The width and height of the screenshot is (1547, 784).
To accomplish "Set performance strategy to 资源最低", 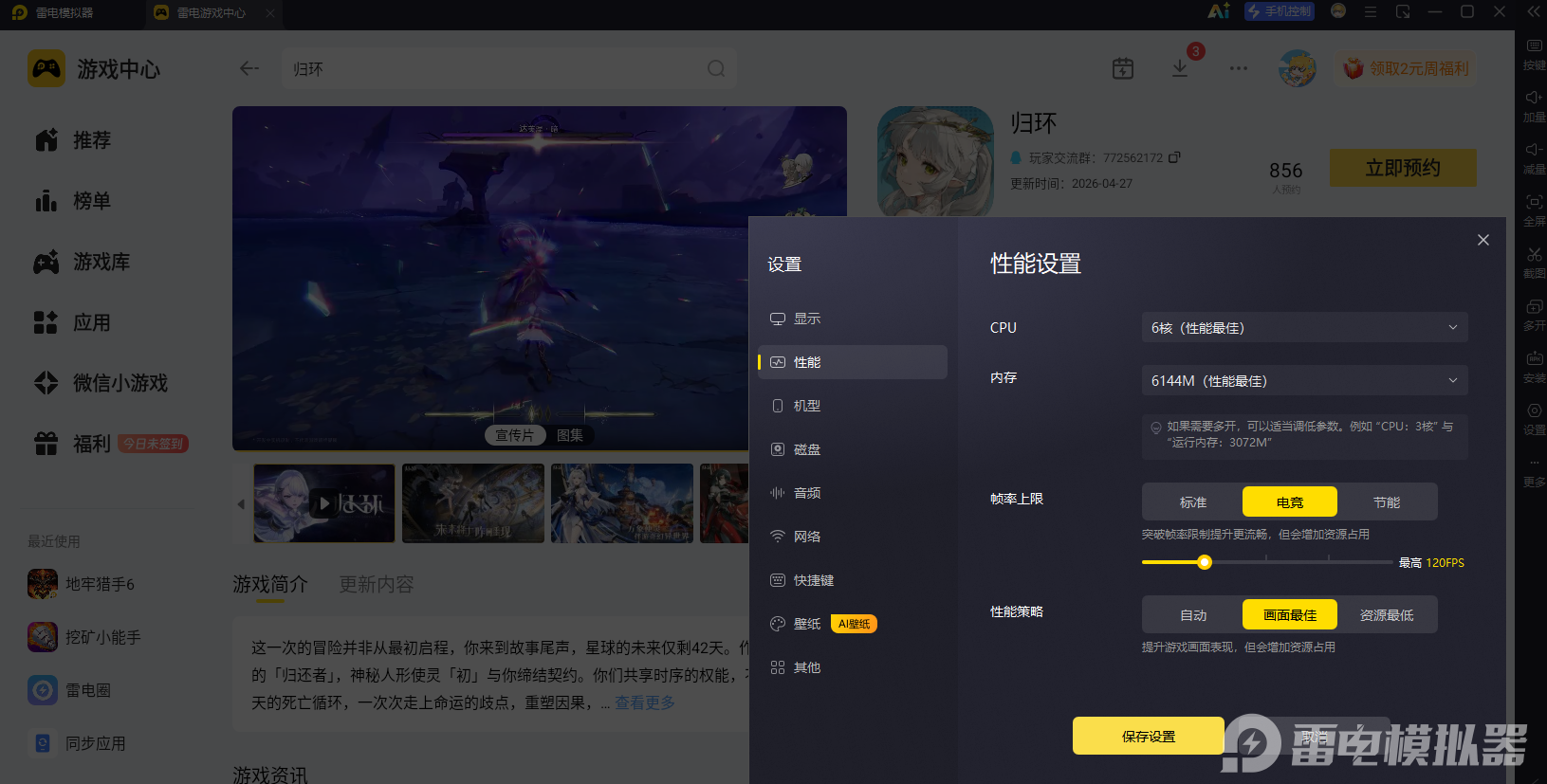I will [1387, 614].
